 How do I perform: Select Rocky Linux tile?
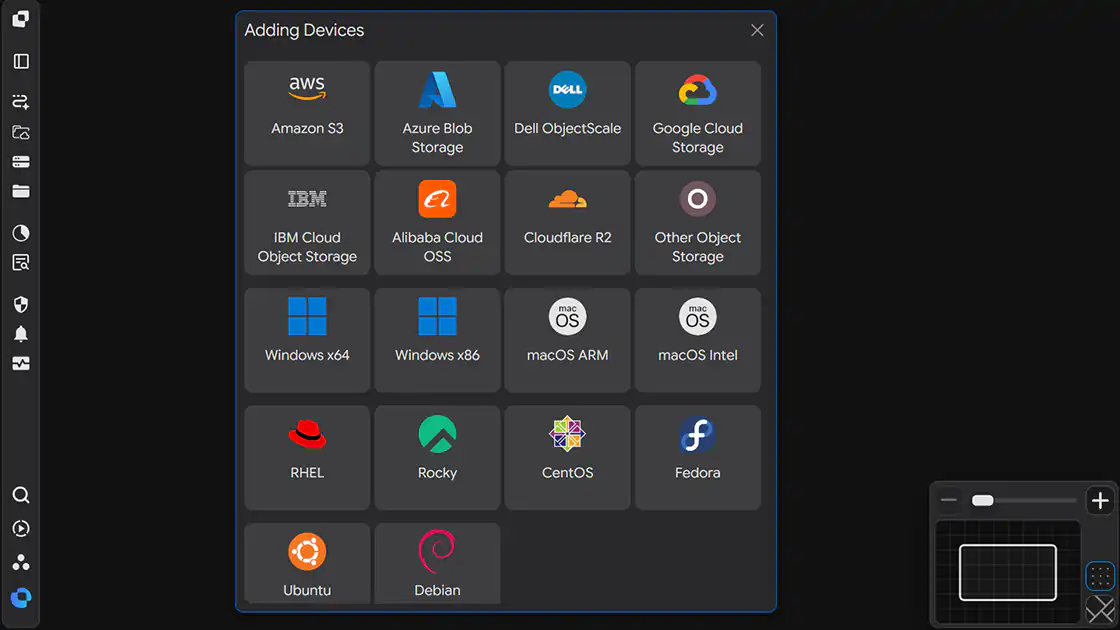click(x=437, y=457)
